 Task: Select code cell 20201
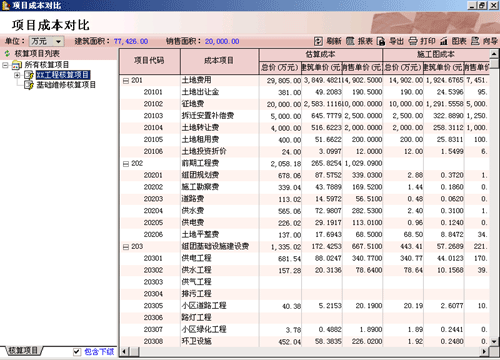(x=150, y=175)
